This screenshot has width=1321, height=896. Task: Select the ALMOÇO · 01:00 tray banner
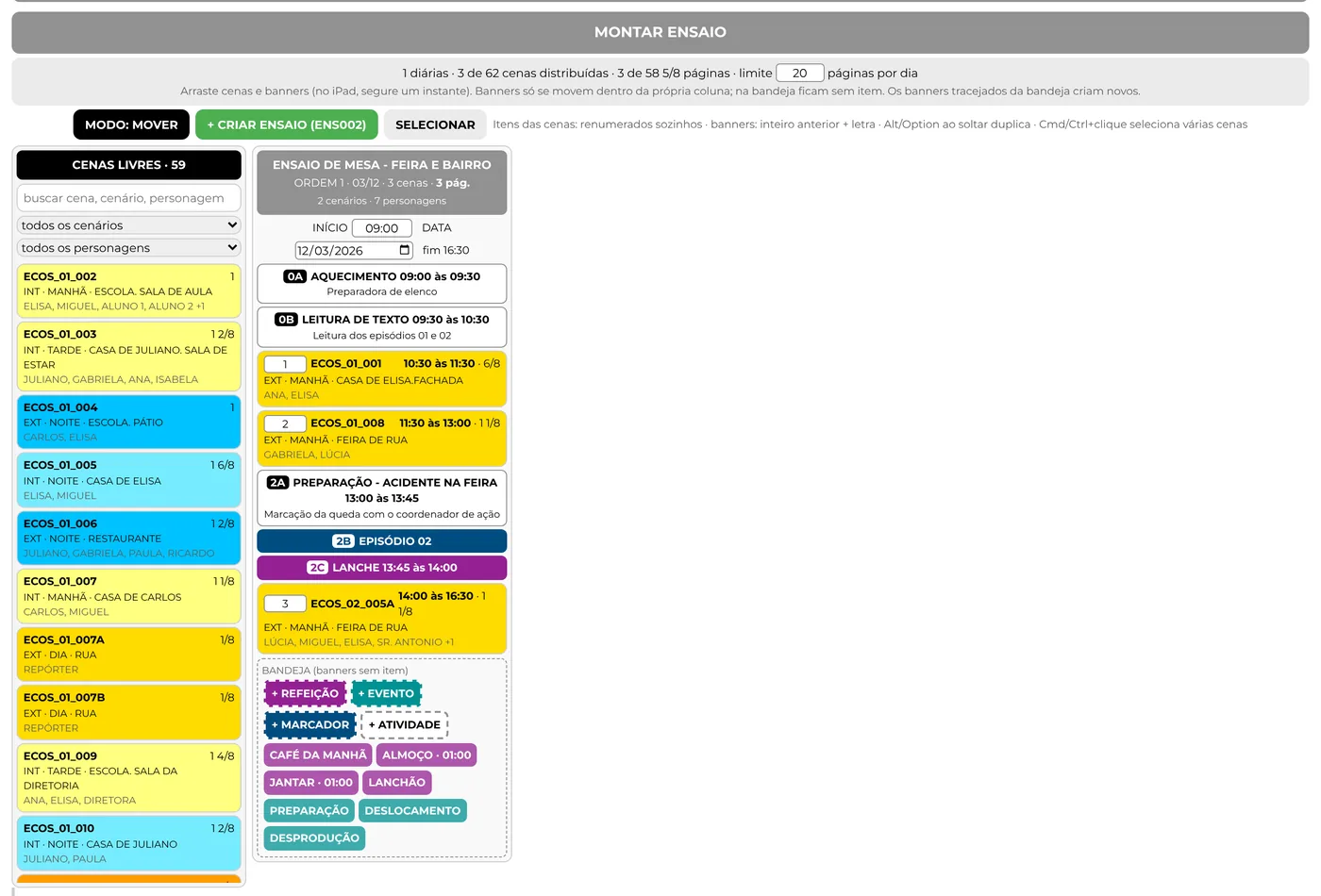[x=426, y=755]
